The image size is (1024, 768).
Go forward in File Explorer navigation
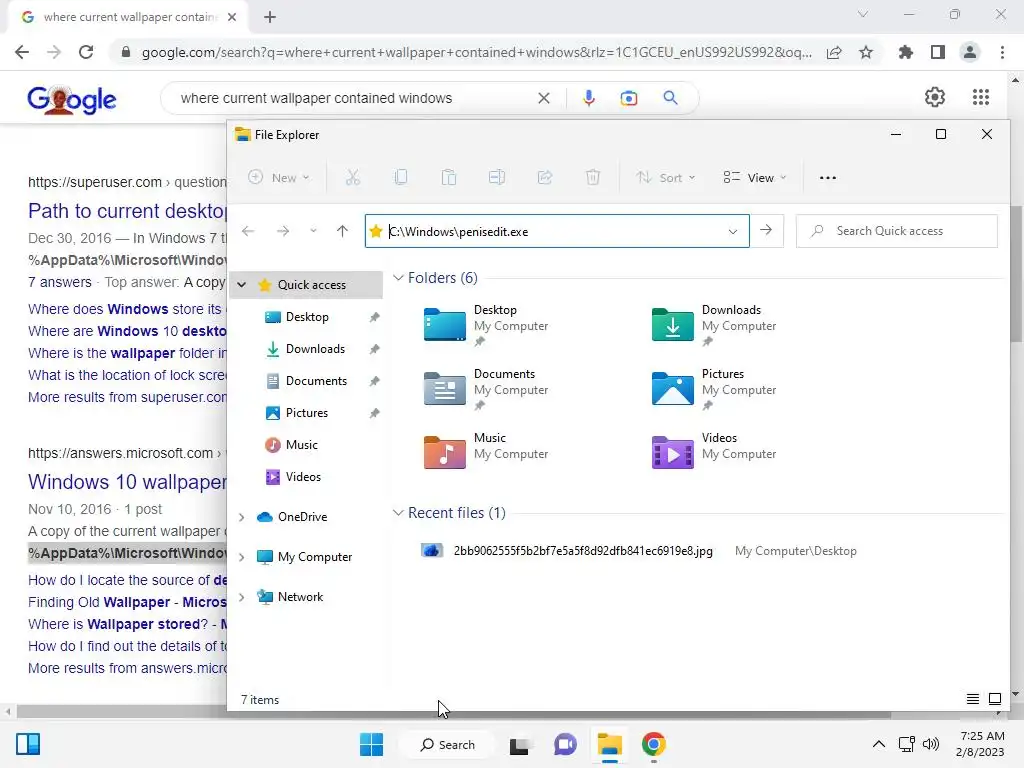pyautogui.click(x=283, y=231)
